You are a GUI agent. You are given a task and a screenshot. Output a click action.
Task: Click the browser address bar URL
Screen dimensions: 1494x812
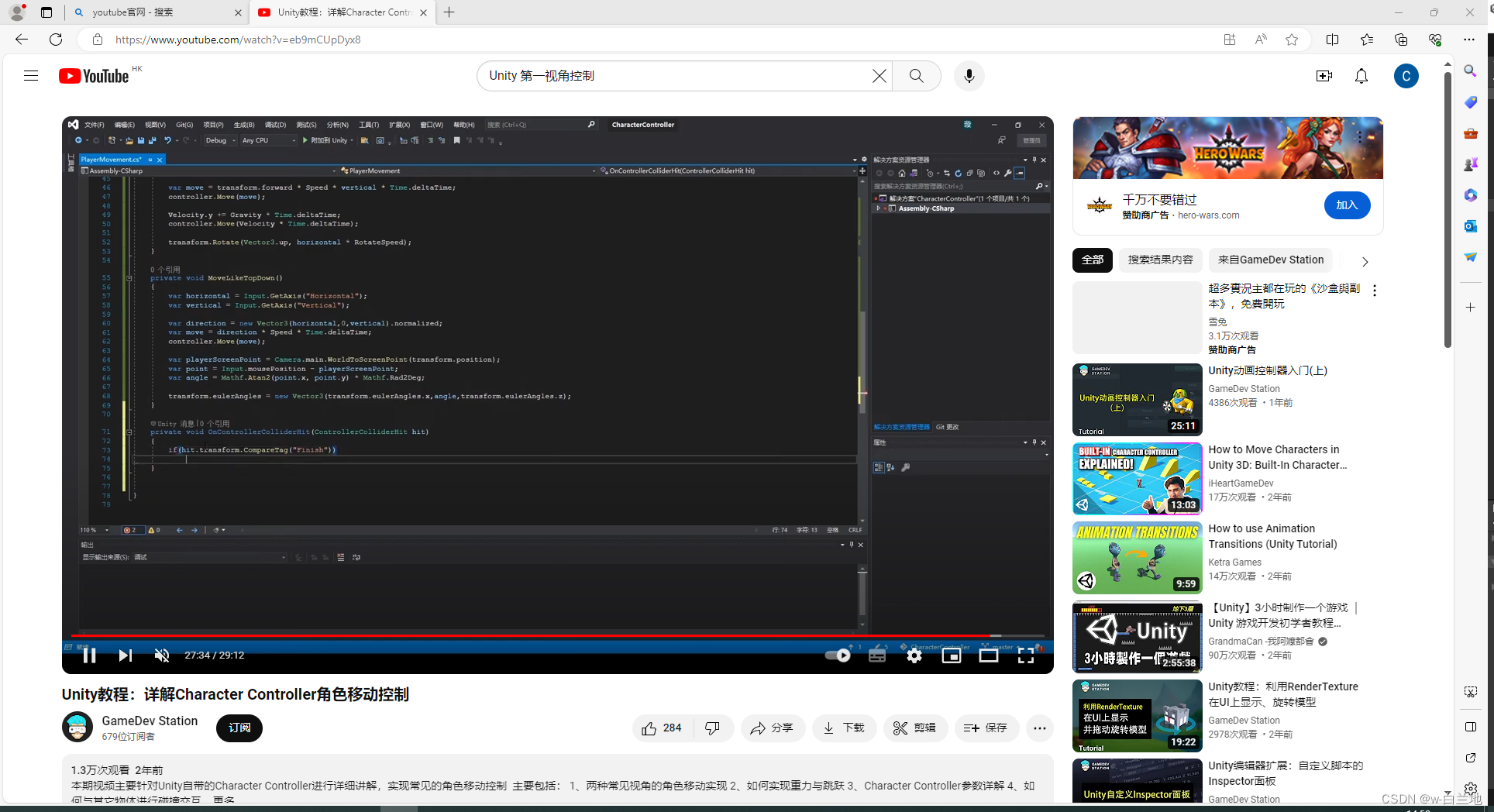(238, 40)
